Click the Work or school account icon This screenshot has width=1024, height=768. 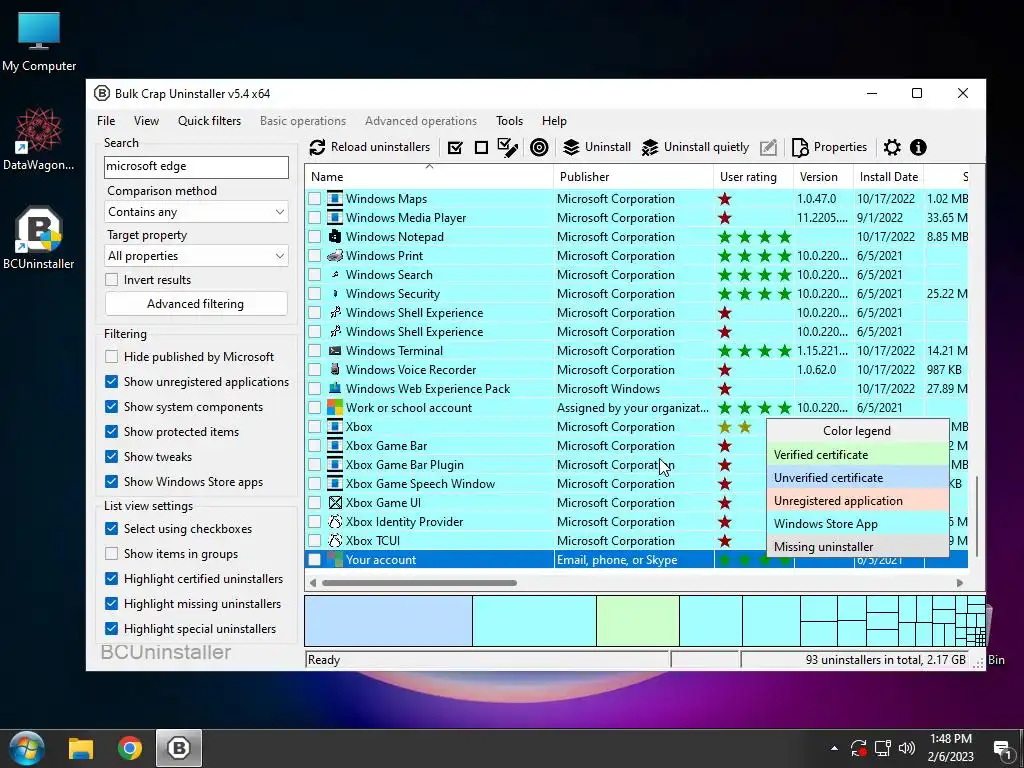[335, 408]
